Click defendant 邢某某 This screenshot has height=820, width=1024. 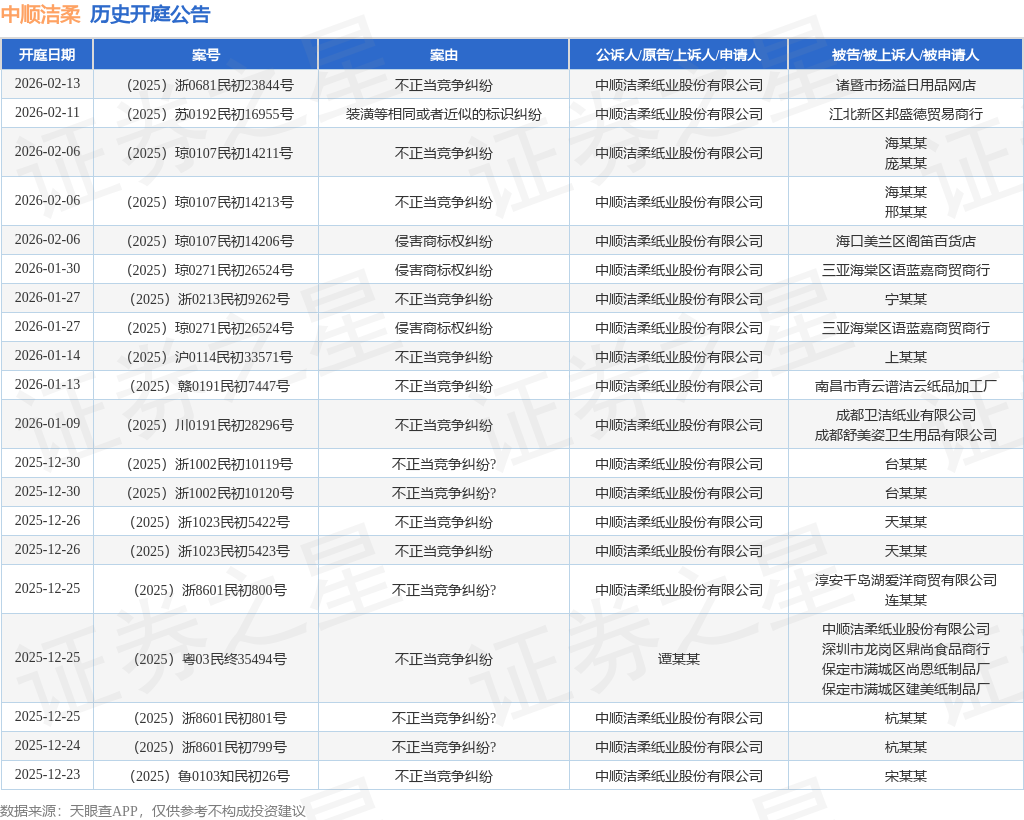tap(906, 212)
